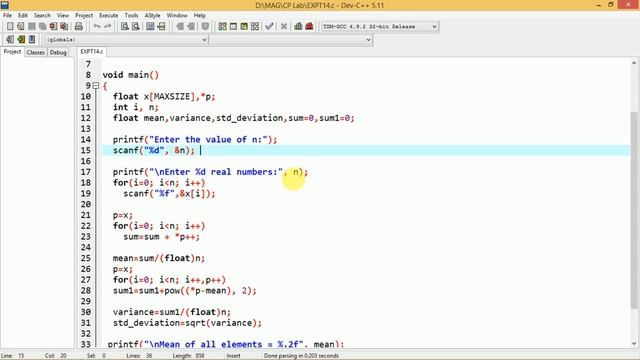Click the 'void main()' line
Image resolution: width=640 pixels, height=360 pixels.
[131, 75]
